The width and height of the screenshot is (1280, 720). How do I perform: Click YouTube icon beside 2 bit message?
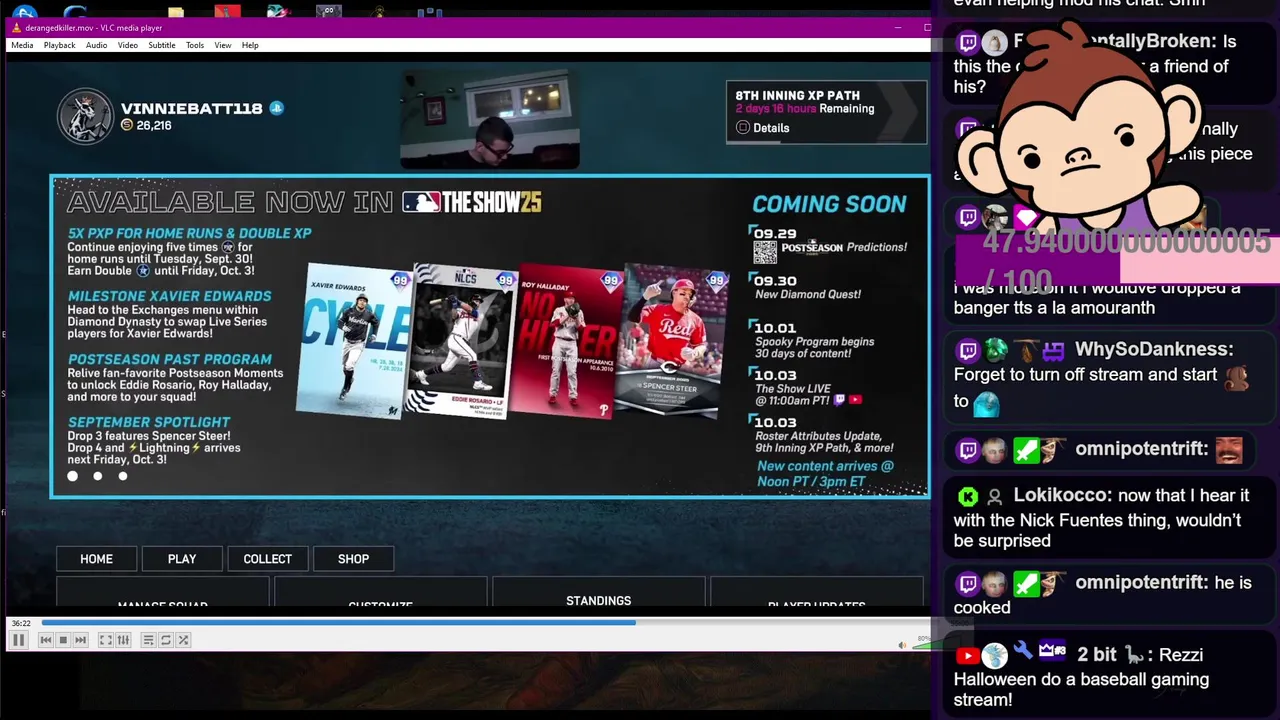pos(967,656)
